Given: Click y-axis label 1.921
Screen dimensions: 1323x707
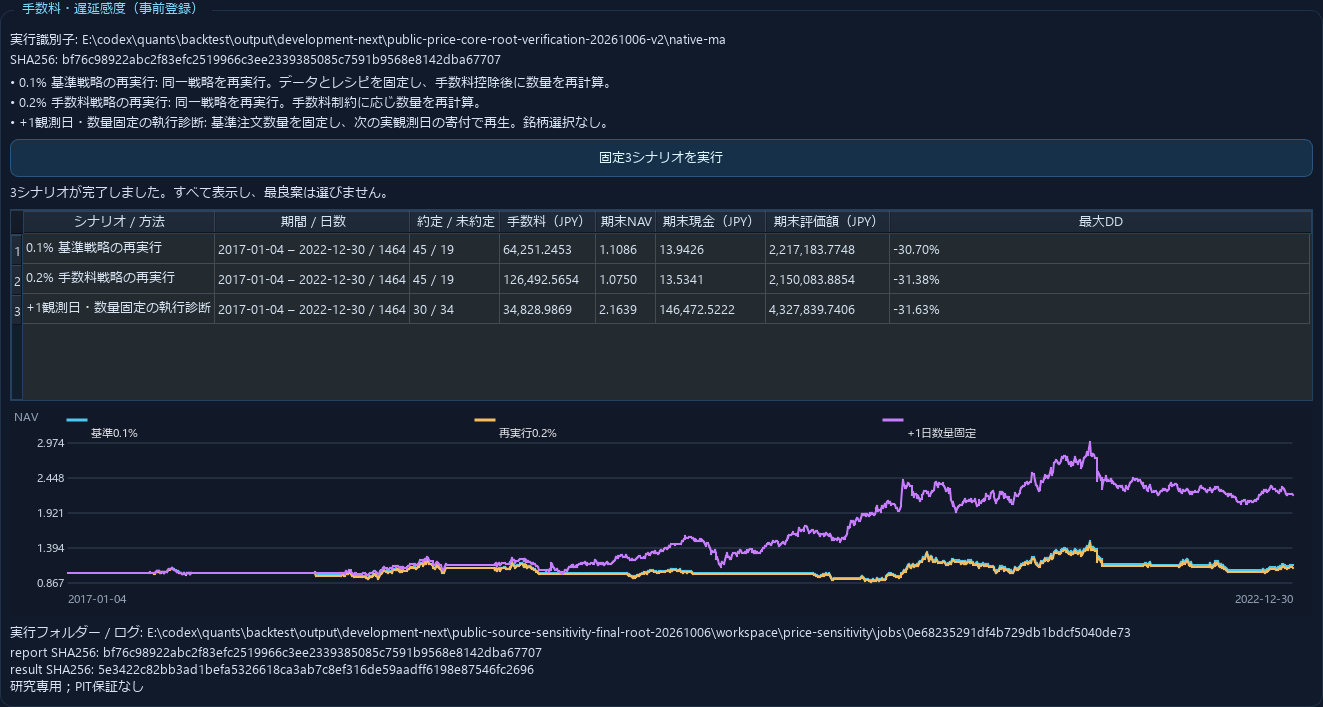Looking at the screenshot, I should click(x=50, y=513).
